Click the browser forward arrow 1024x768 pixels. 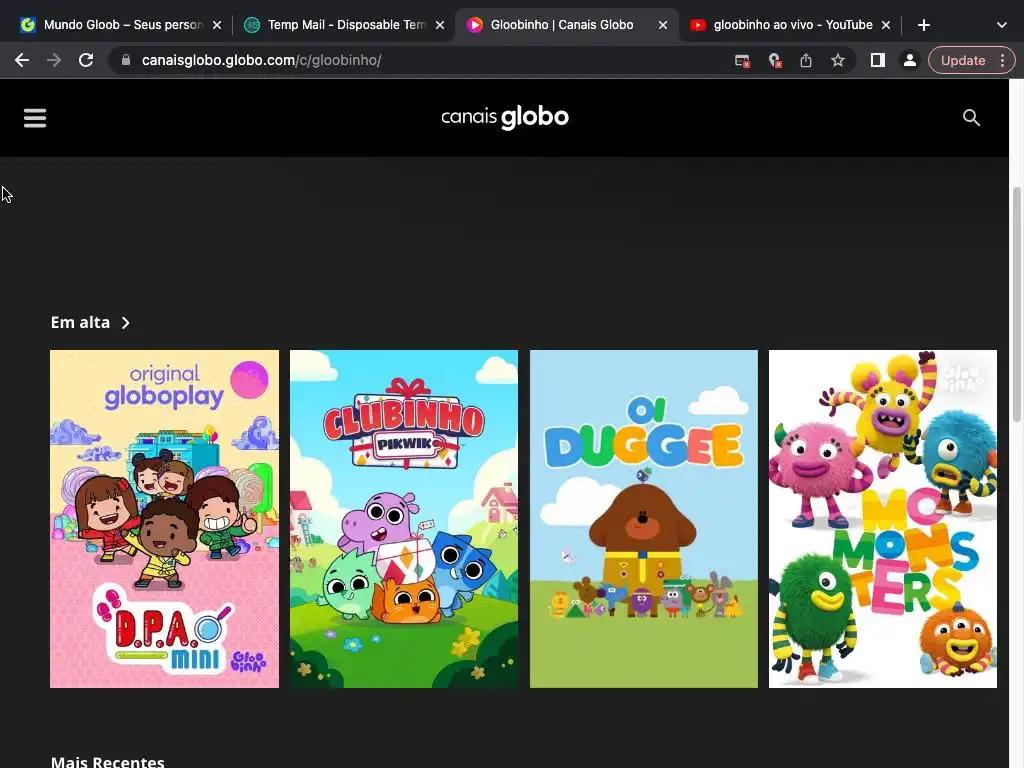[54, 61]
